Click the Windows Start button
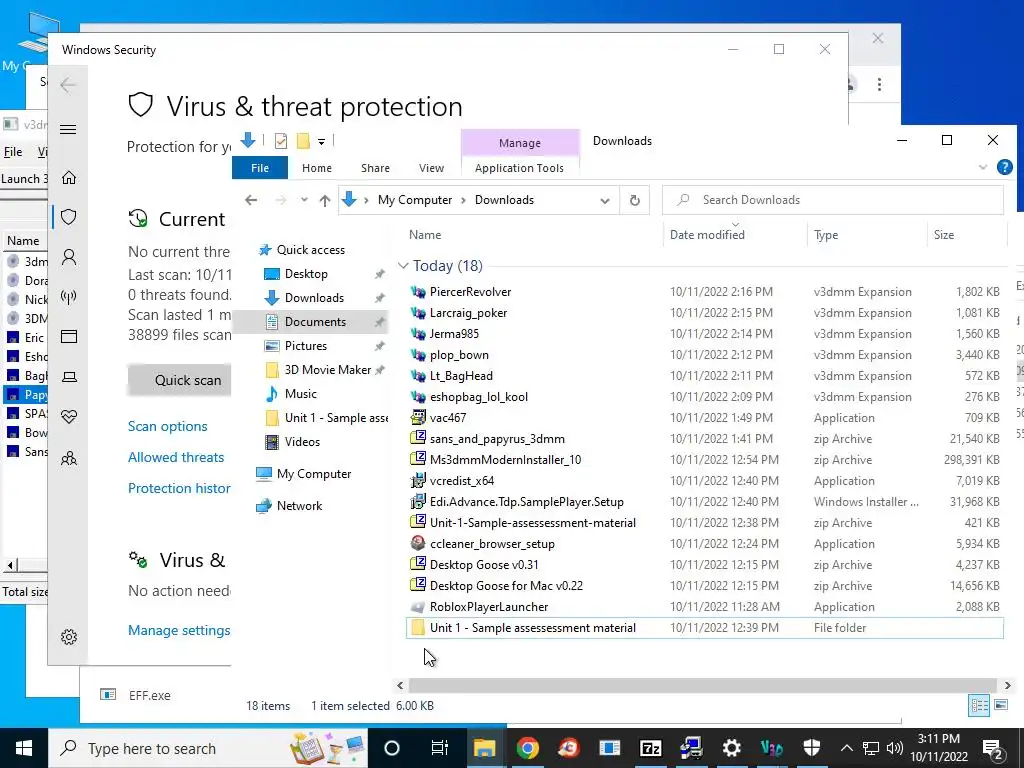1024x768 pixels. (24, 748)
